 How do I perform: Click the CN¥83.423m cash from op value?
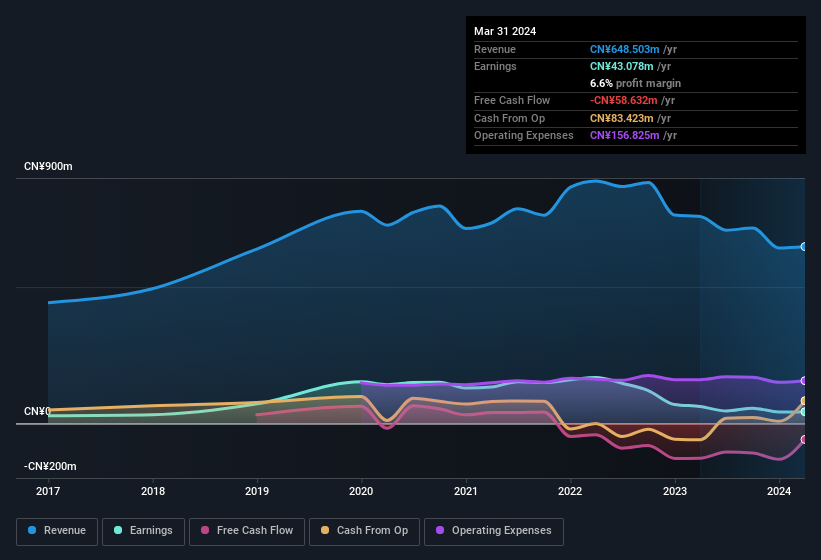coord(622,118)
